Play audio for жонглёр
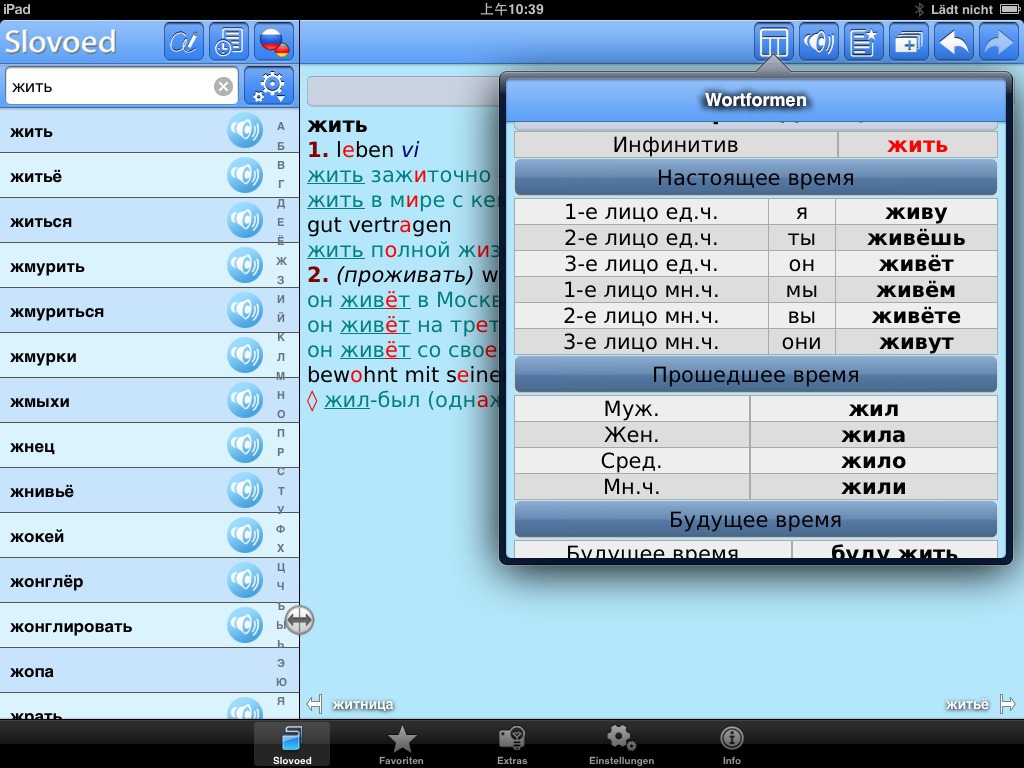 pos(245,581)
